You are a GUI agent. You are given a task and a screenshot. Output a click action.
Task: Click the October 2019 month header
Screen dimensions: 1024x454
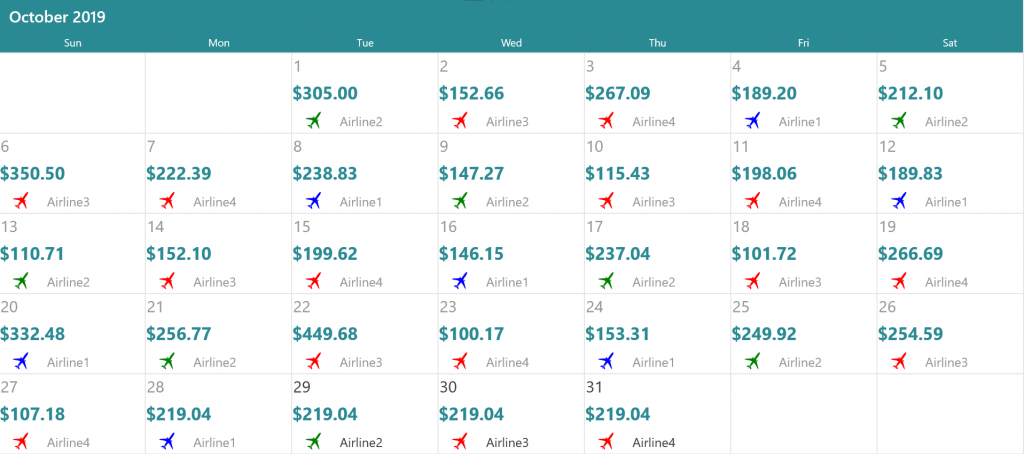click(x=57, y=17)
